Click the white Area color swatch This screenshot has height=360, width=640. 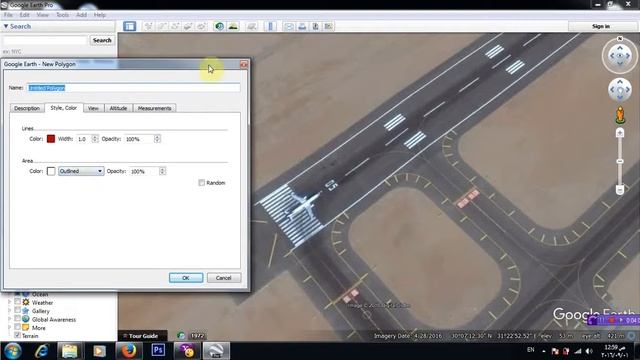pyautogui.click(x=51, y=171)
